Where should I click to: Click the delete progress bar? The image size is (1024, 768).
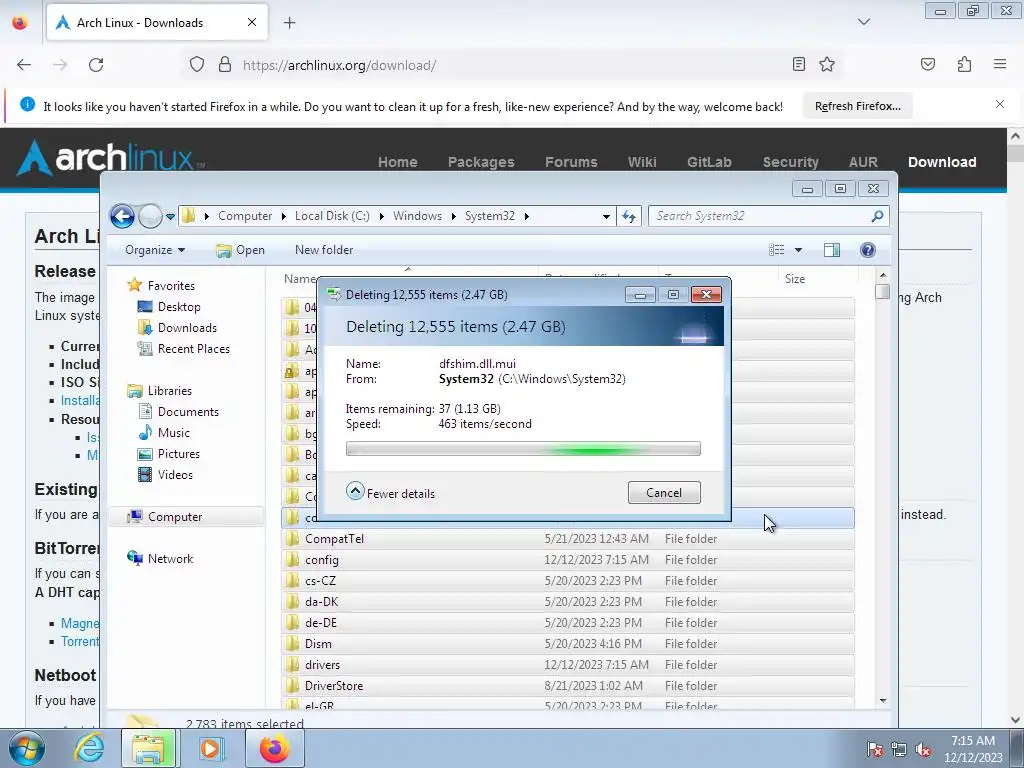coord(523,449)
